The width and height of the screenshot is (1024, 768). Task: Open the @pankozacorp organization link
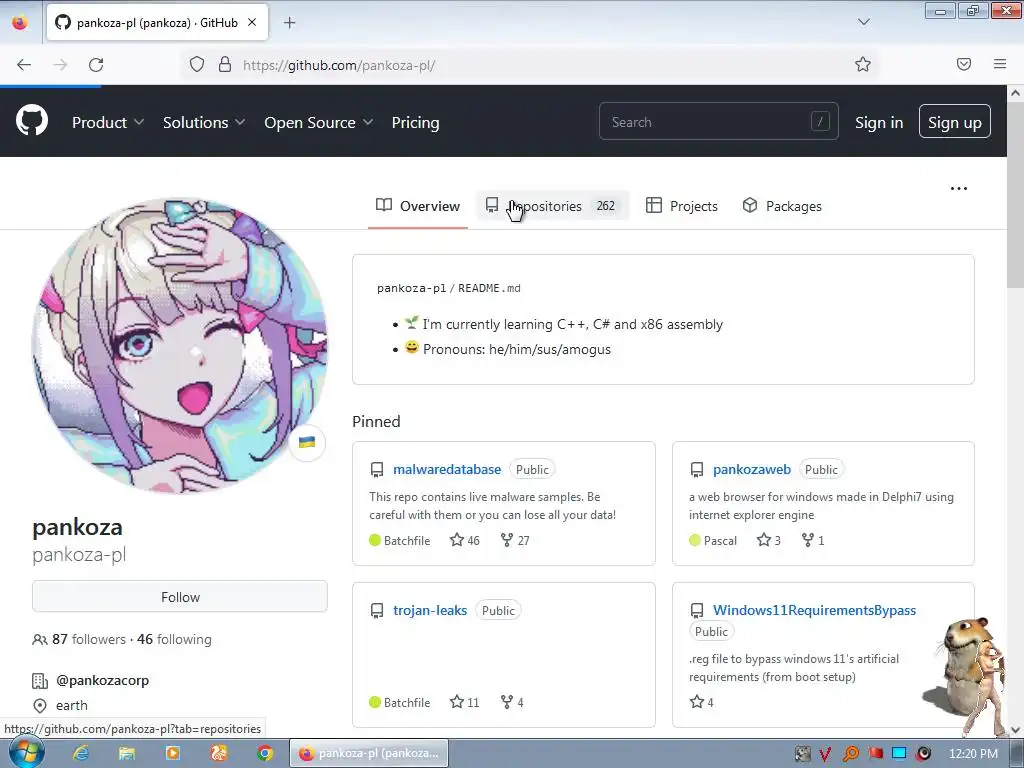click(103, 680)
